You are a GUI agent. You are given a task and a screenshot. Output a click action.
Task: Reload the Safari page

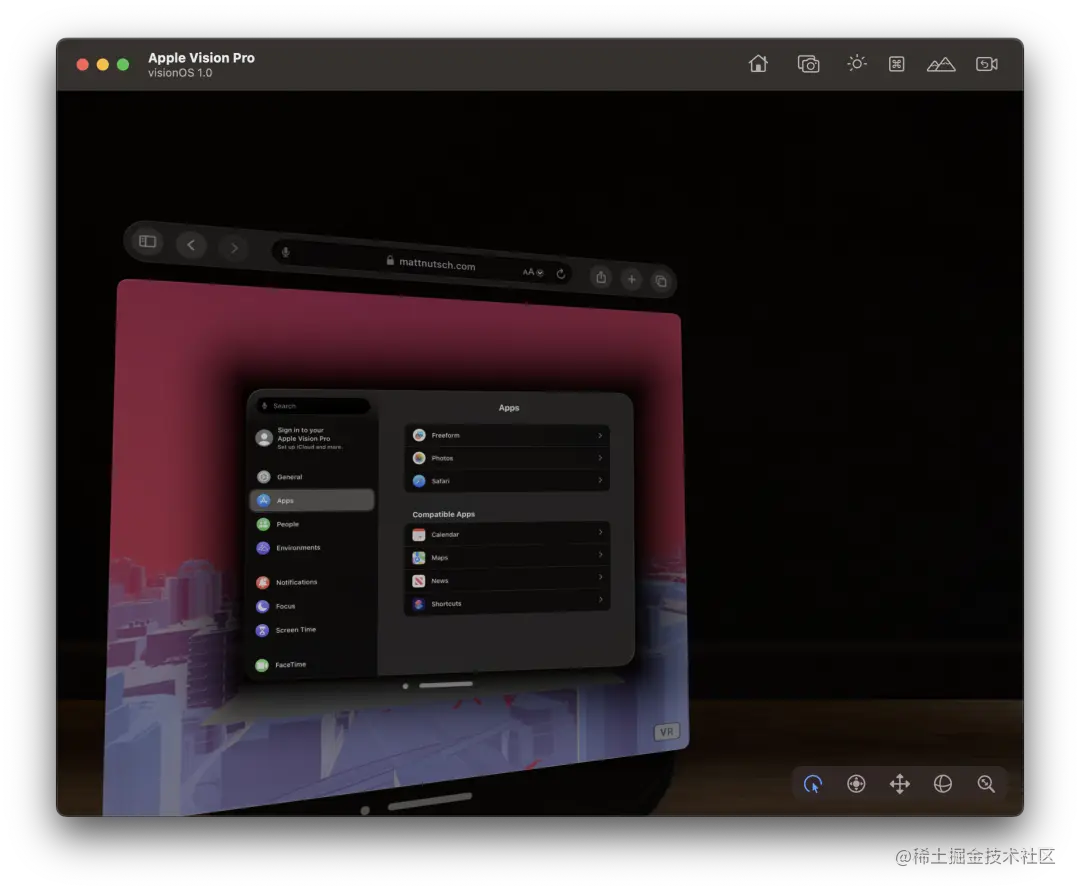[561, 274]
